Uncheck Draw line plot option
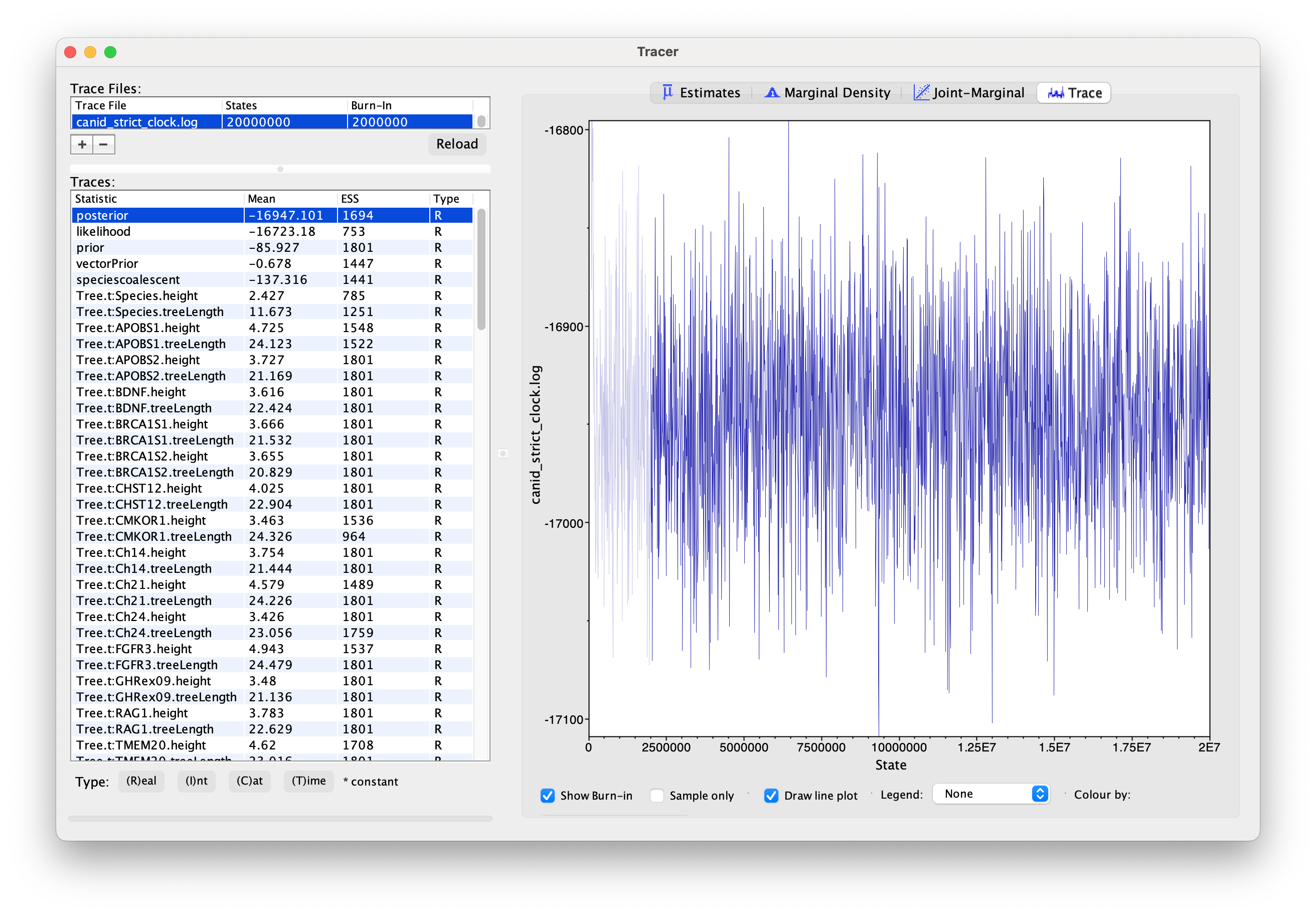 [771, 795]
